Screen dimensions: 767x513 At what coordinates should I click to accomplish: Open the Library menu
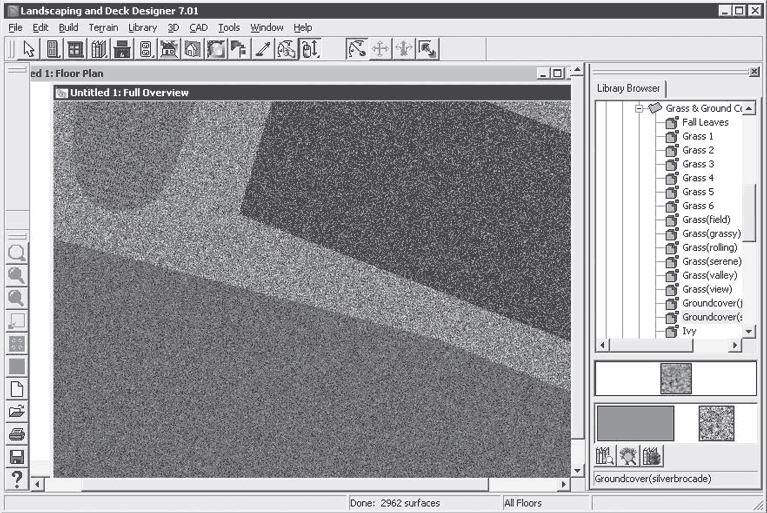[143, 28]
